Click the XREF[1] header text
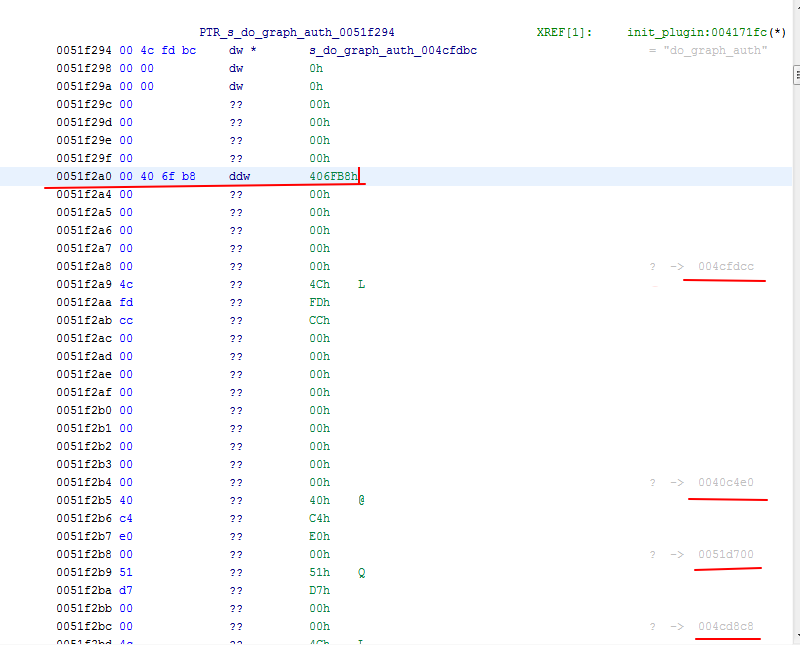The width and height of the screenshot is (800, 645). (564, 32)
